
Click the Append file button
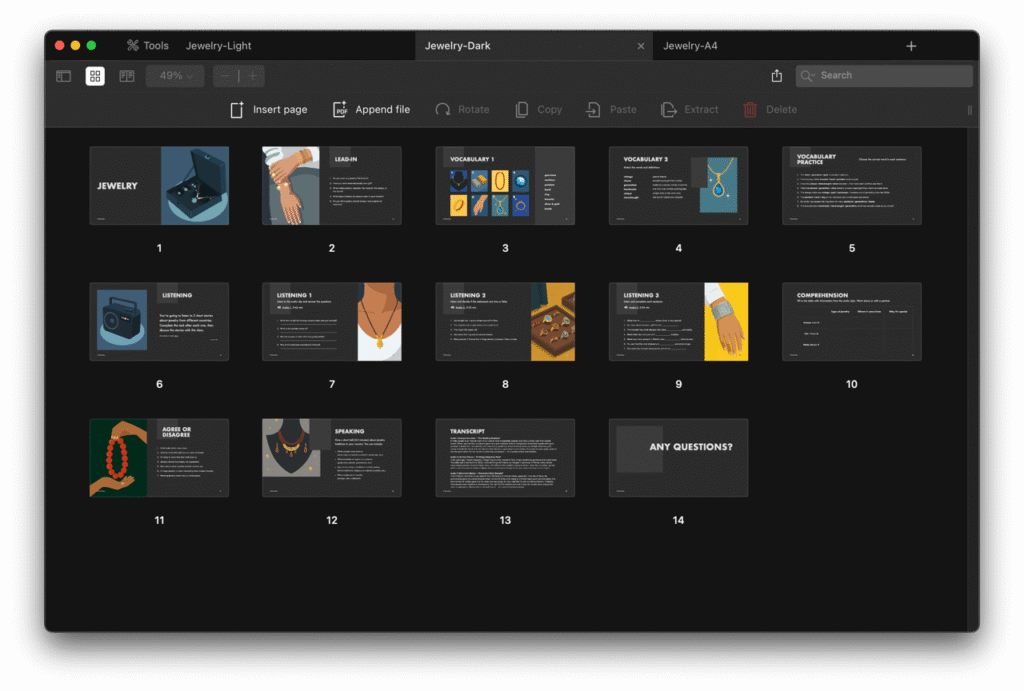click(371, 110)
